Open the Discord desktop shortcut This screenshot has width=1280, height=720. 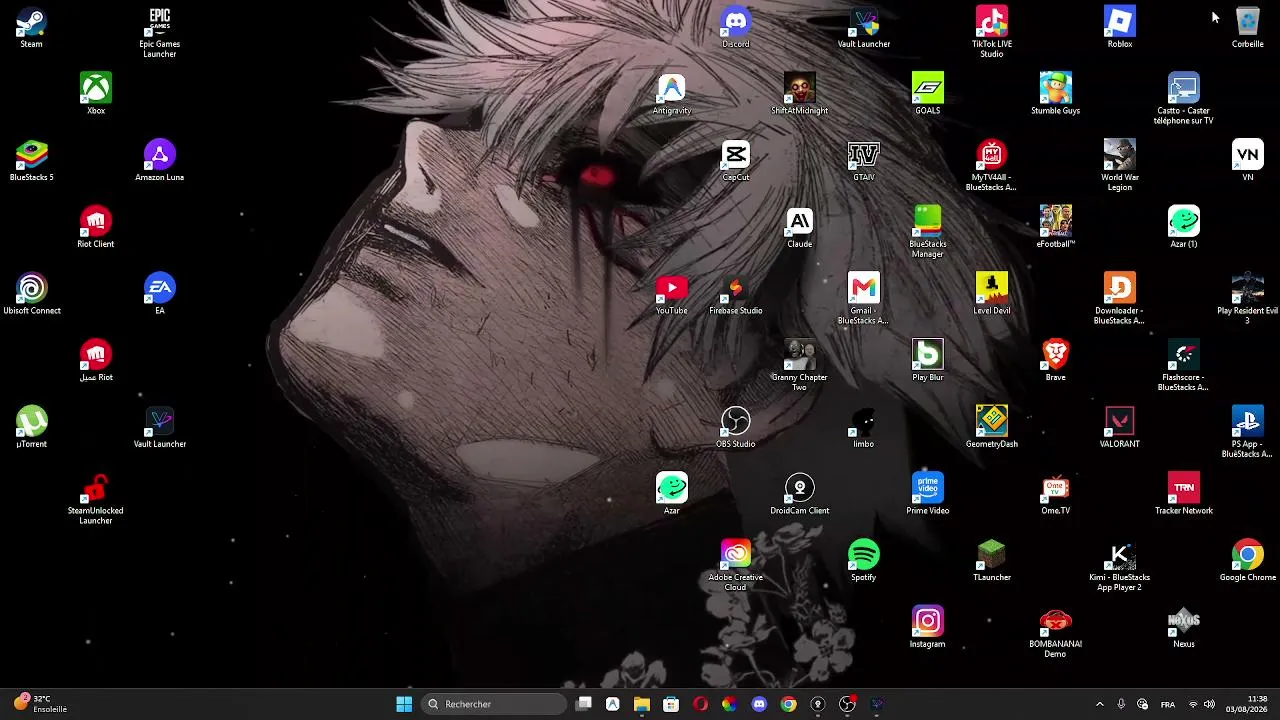736,28
